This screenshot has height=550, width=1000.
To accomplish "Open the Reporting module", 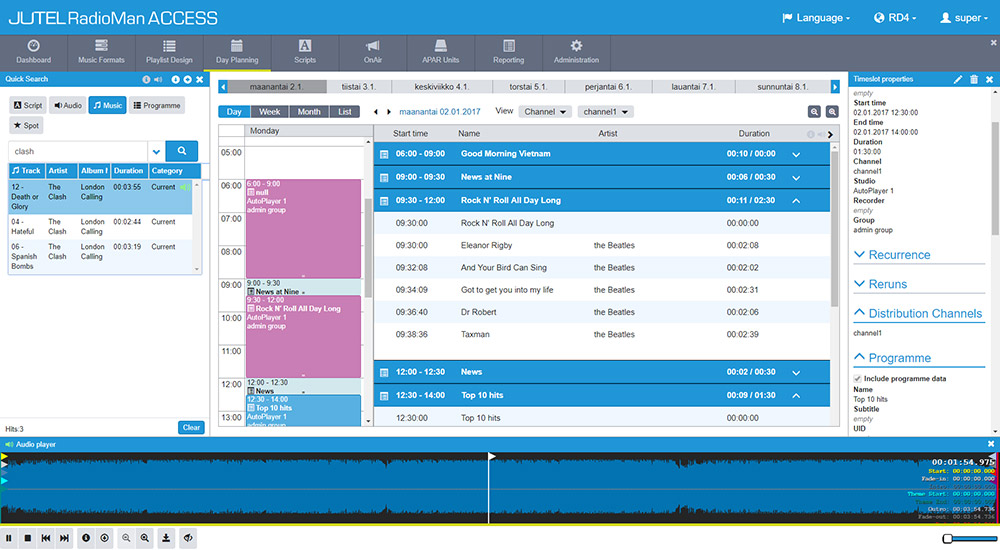I will (x=508, y=52).
